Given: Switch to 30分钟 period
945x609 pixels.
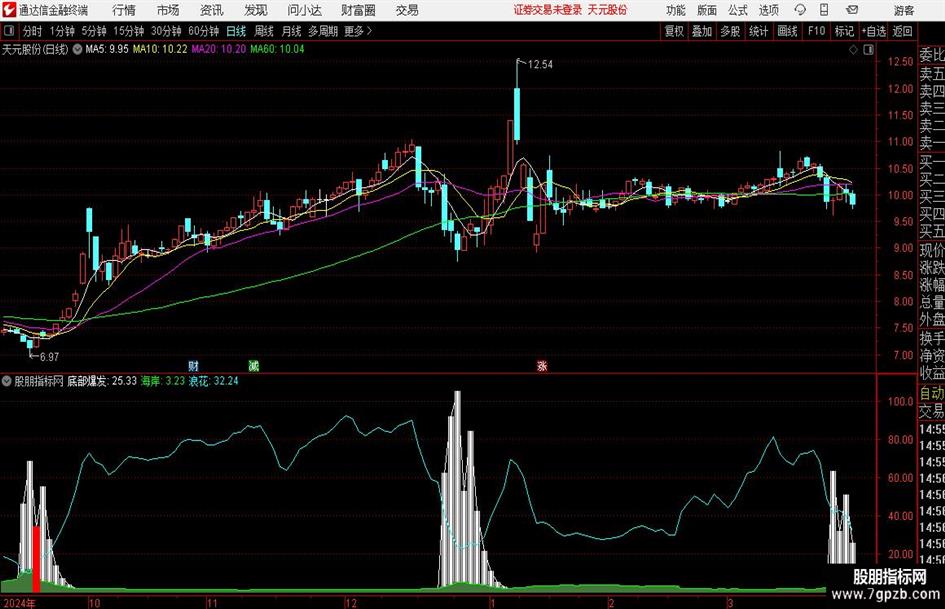Looking at the screenshot, I should coord(166,31).
